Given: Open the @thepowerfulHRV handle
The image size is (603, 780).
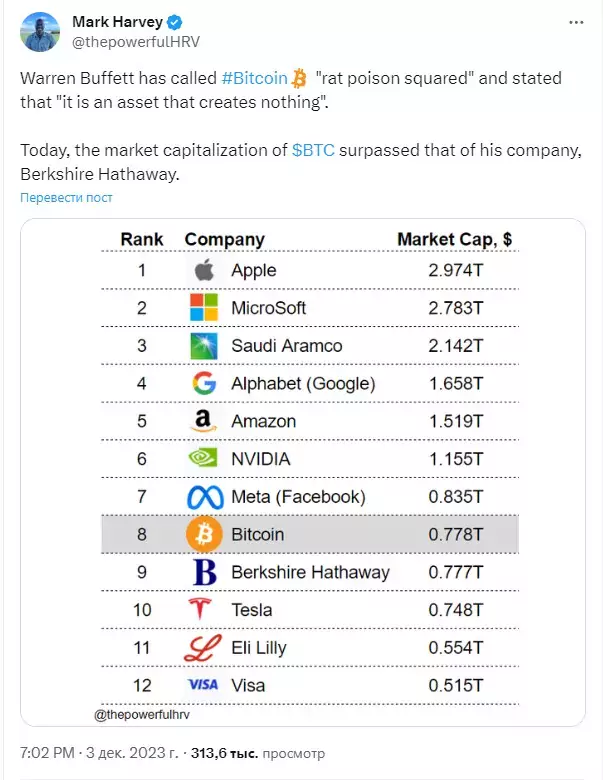Looking at the screenshot, I should [x=136, y=42].
